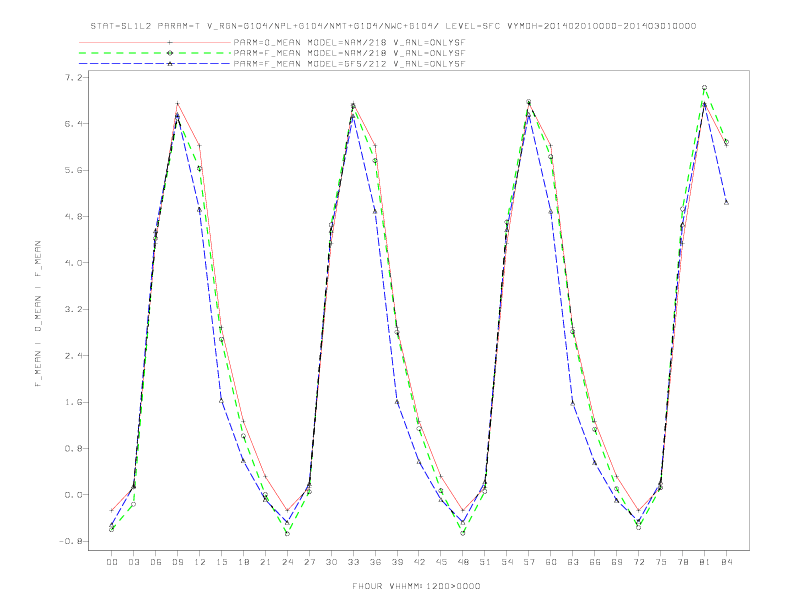Click negative y-axis tick label -0.8

tap(70, 542)
